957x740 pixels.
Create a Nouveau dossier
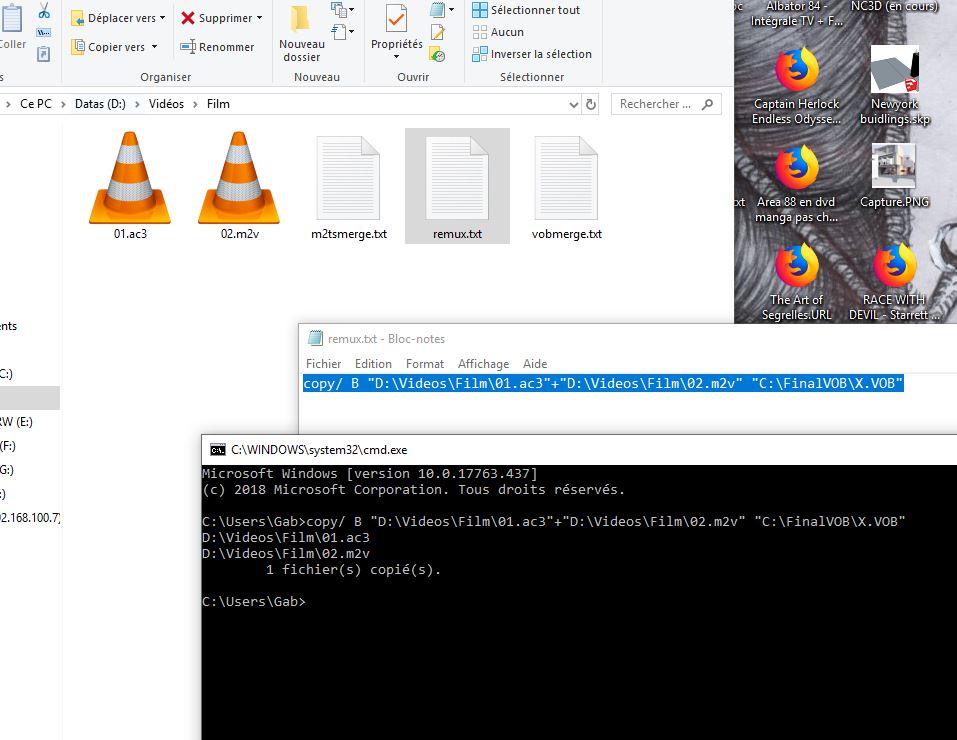(x=302, y=34)
